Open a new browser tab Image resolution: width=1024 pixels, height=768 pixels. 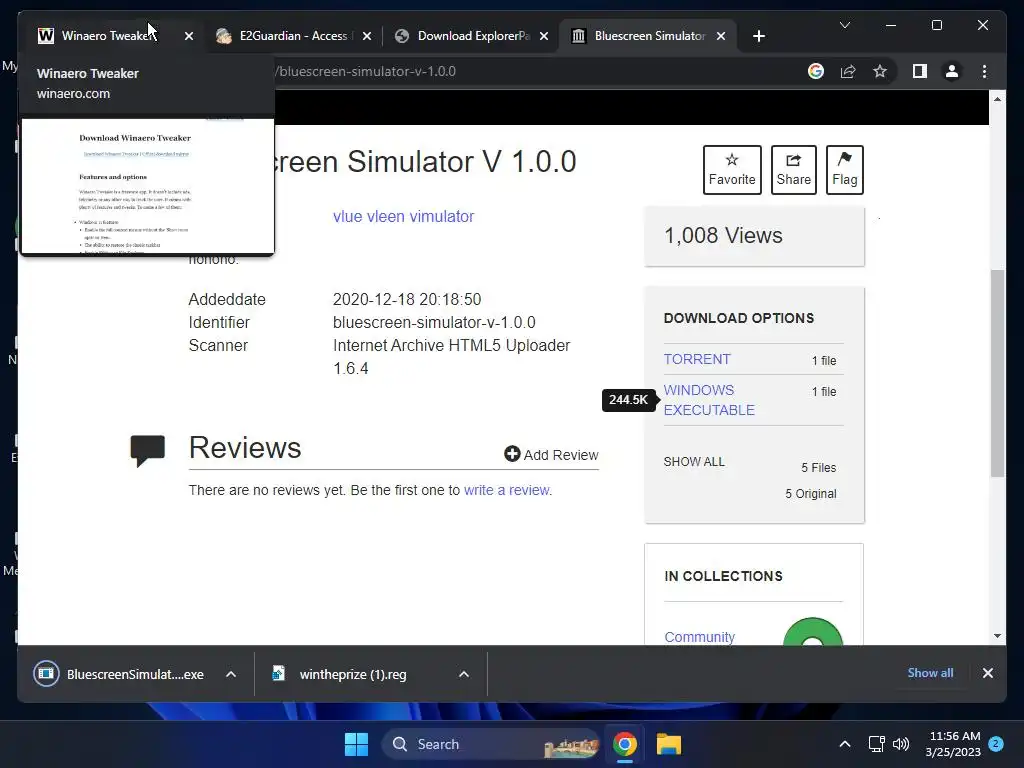(x=758, y=36)
